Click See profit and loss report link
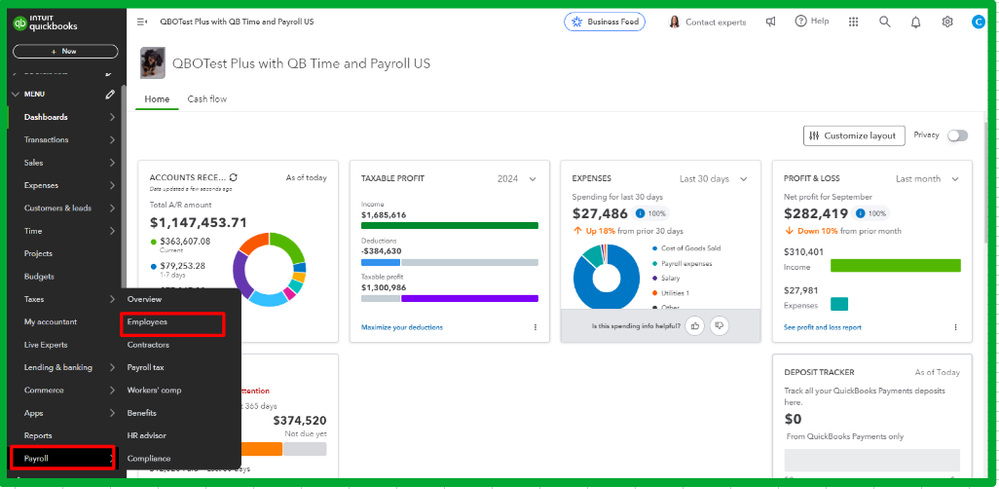The image size is (999, 489). coord(823,327)
